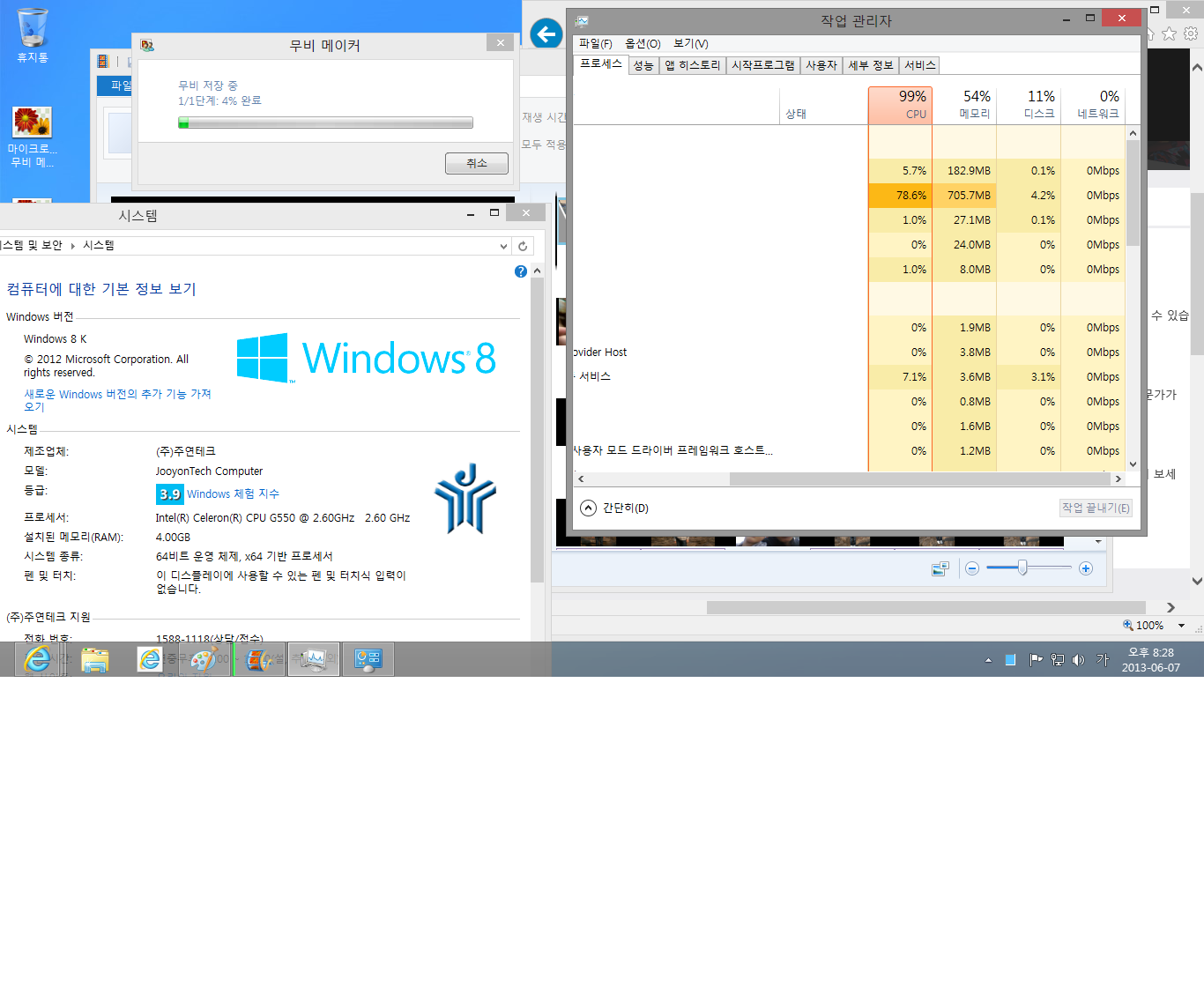Click the Movie Maker dialog title icon
Viewport: 1204px width, 987px height.
point(147,45)
